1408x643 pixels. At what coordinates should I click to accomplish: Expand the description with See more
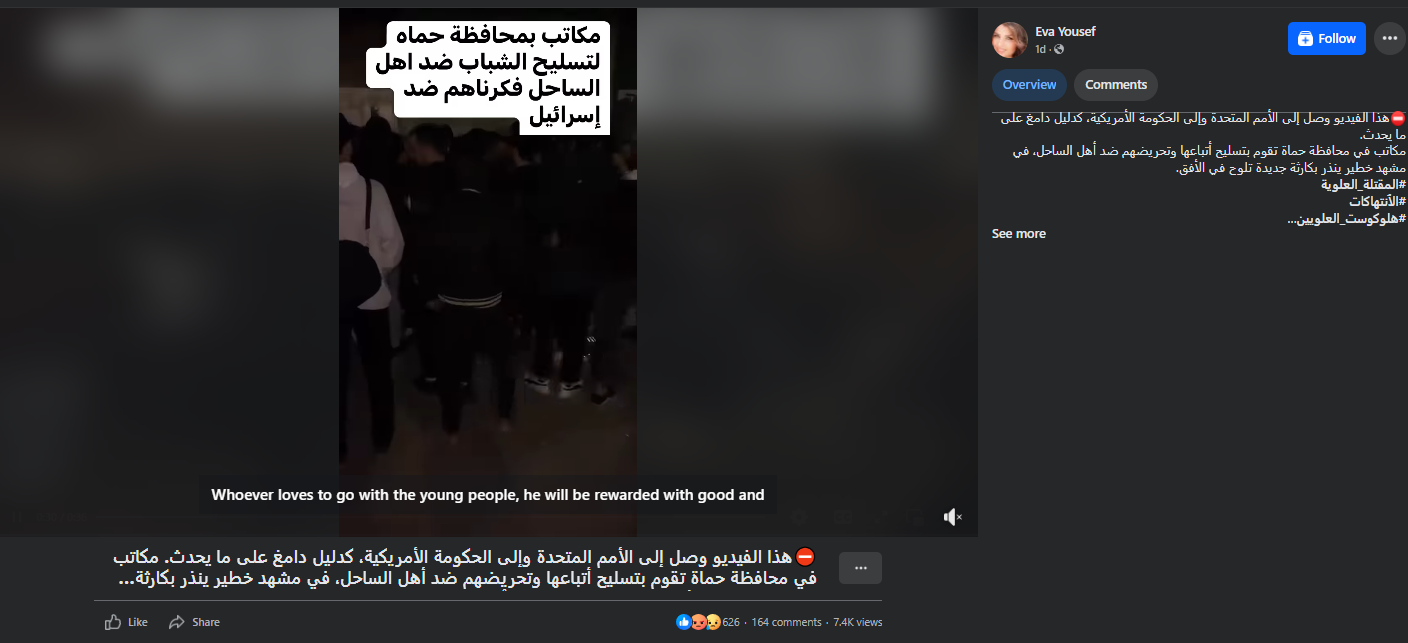click(1018, 233)
